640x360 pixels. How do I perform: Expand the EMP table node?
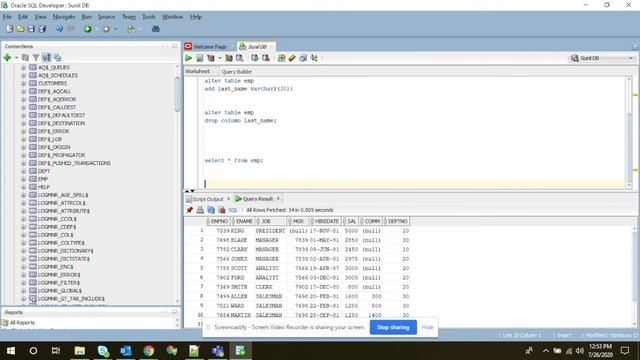click(23, 179)
